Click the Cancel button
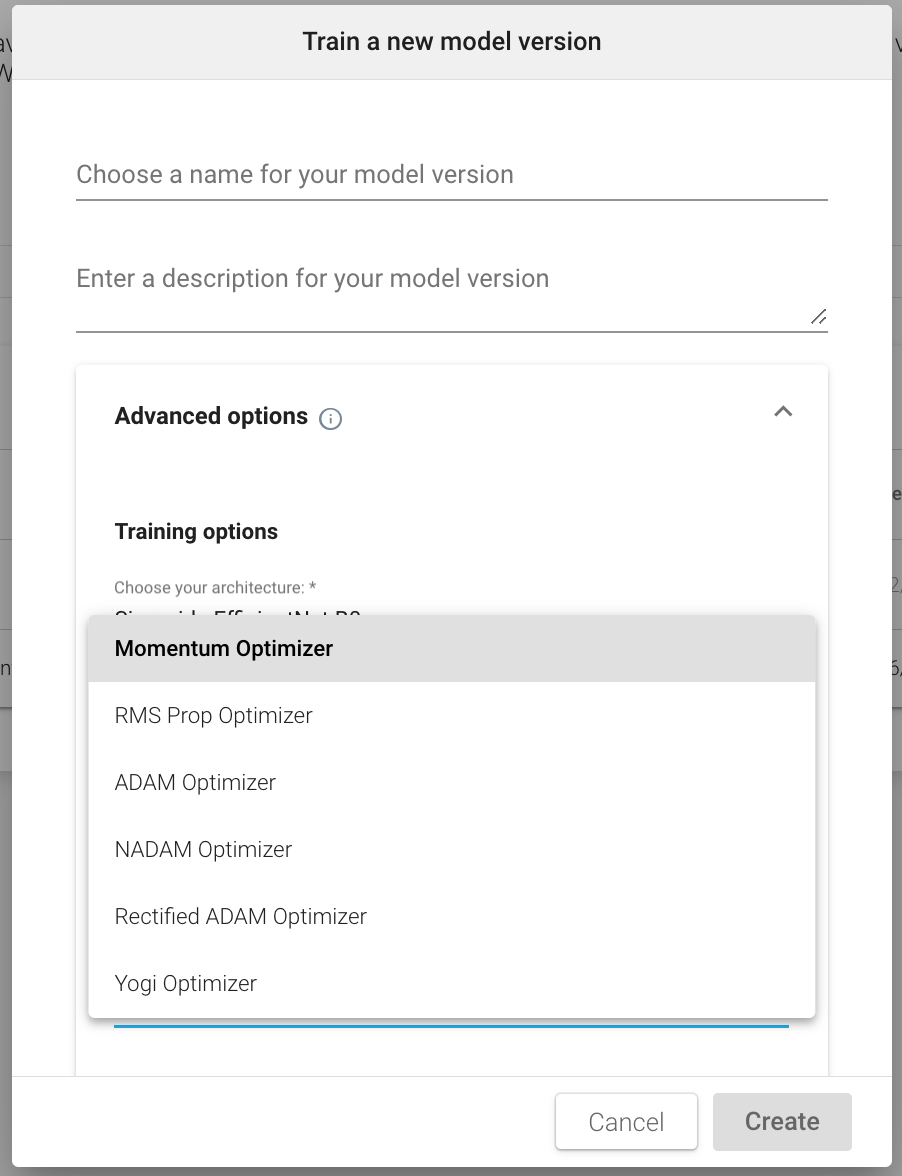 tap(626, 1122)
